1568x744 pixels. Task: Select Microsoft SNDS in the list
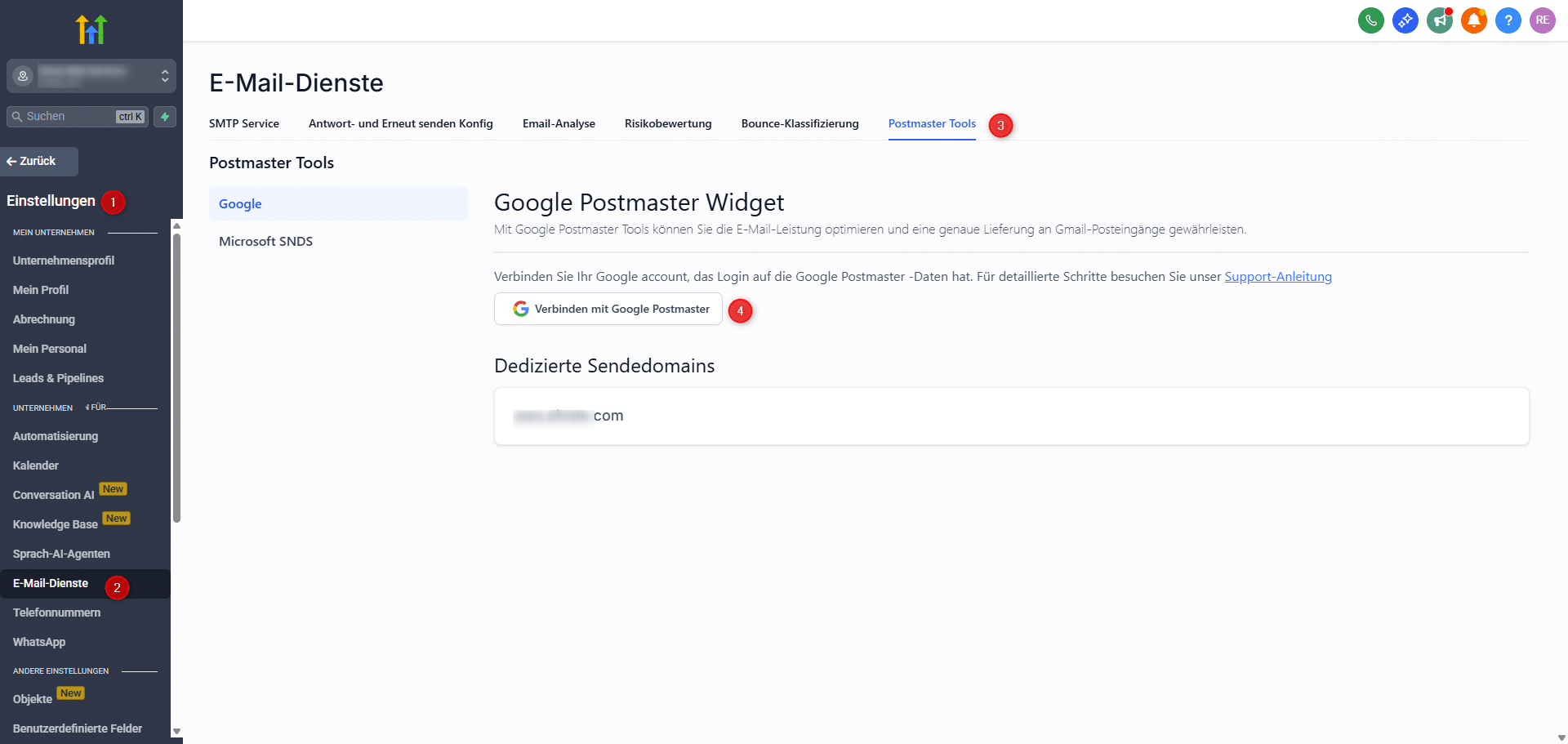click(x=338, y=241)
